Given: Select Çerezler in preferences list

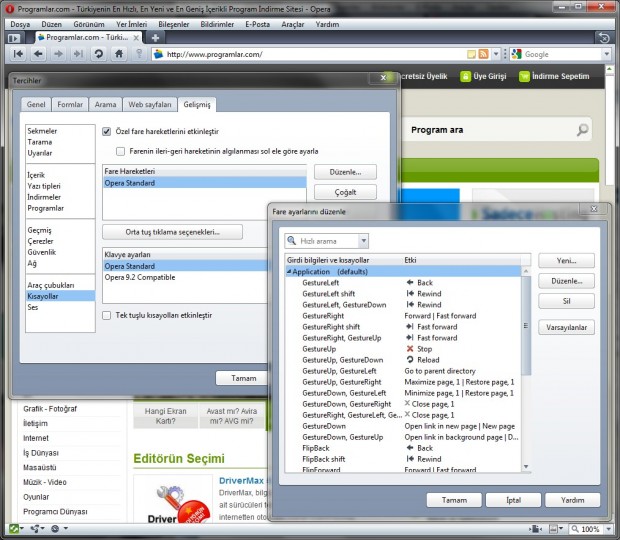Looking at the screenshot, I should [40, 241].
